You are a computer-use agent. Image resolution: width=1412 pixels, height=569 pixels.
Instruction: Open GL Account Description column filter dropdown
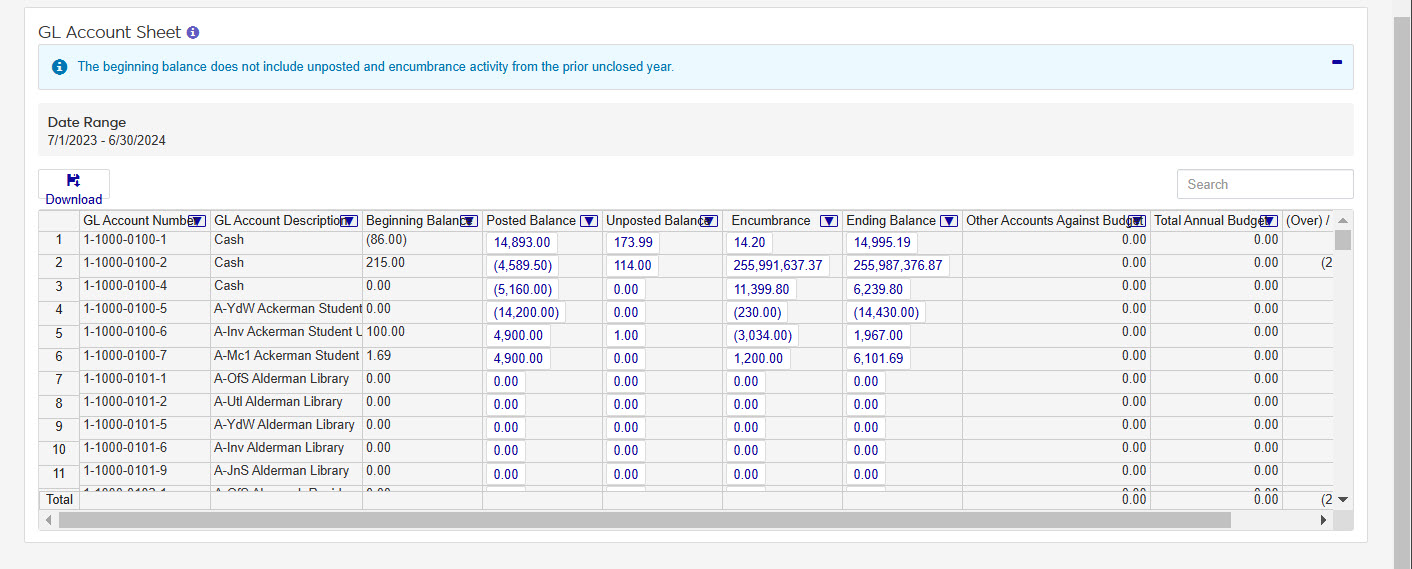pyautogui.click(x=349, y=221)
